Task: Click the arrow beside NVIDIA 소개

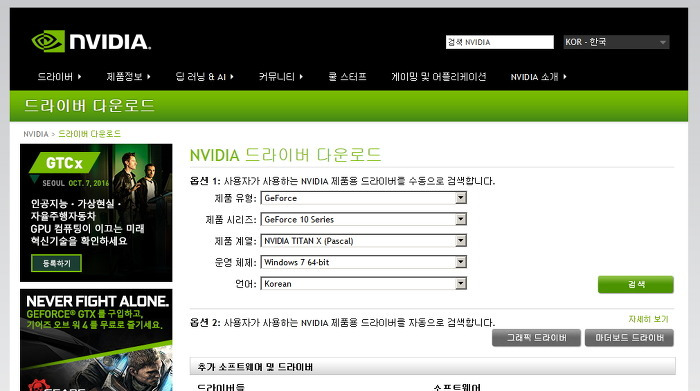Action: pyautogui.click(x=564, y=77)
